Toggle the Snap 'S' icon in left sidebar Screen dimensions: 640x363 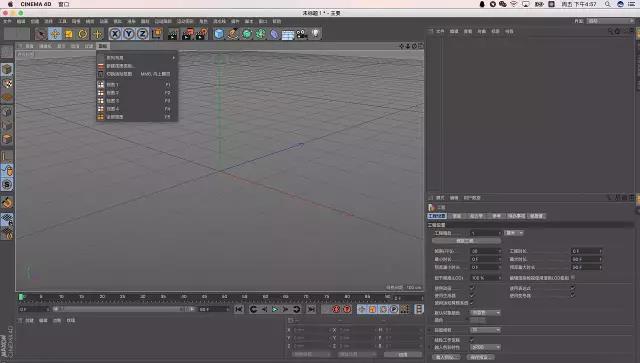coord(7,185)
